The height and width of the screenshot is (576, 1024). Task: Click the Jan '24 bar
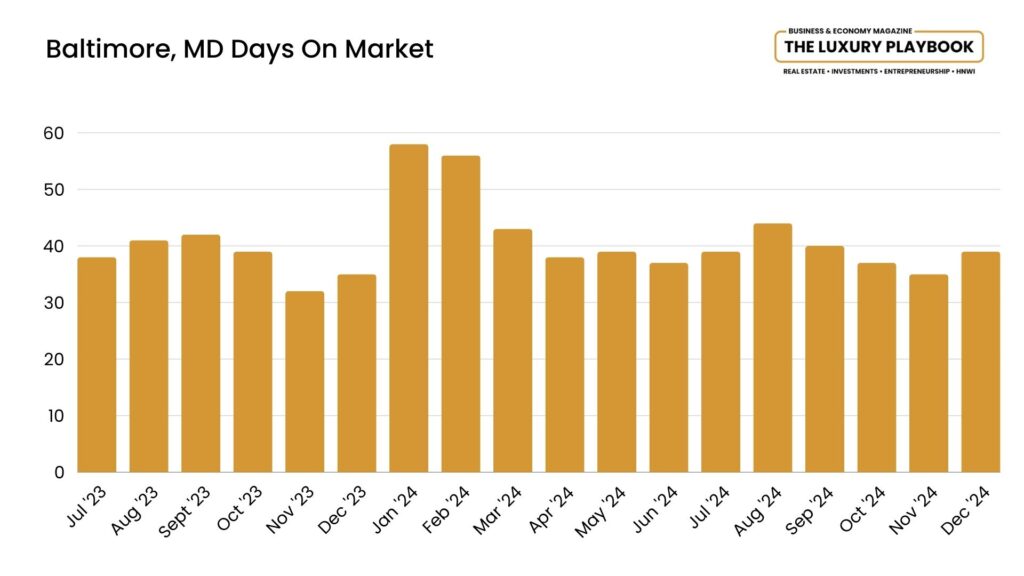point(408,308)
